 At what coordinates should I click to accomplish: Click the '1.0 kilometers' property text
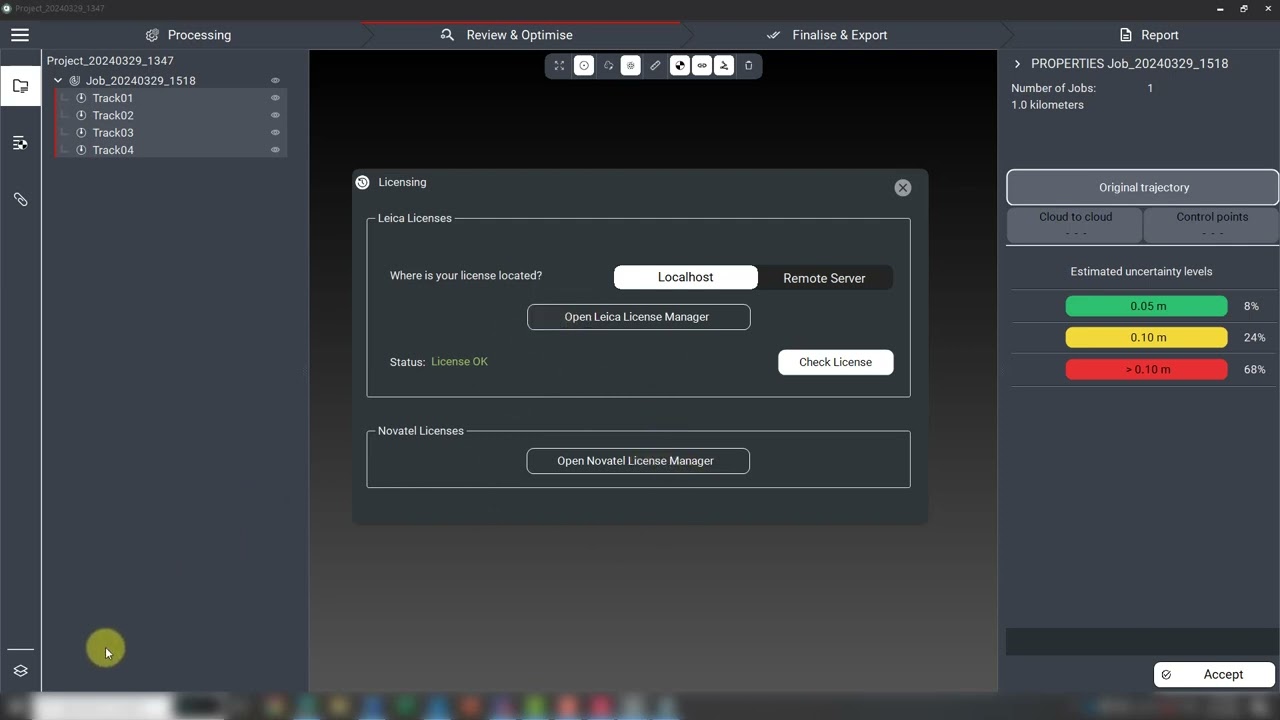click(1047, 105)
